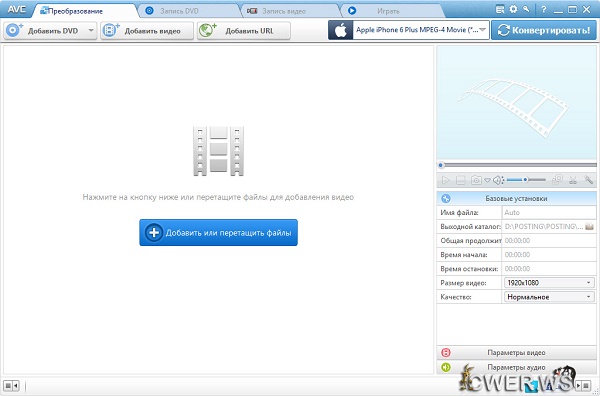Click the bottom-right panel toggle icon

584,385
